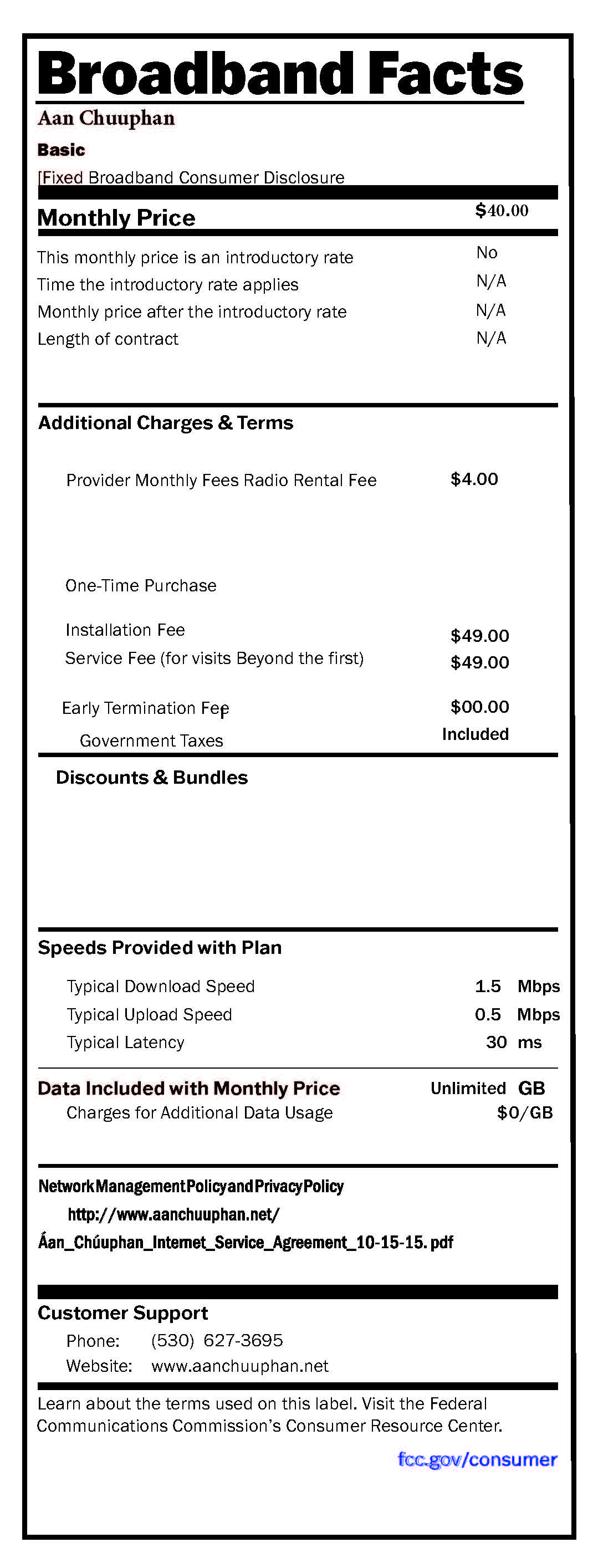
Task: Click the www.aanchuuphan.net support website
Action: (x=240, y=1366)
